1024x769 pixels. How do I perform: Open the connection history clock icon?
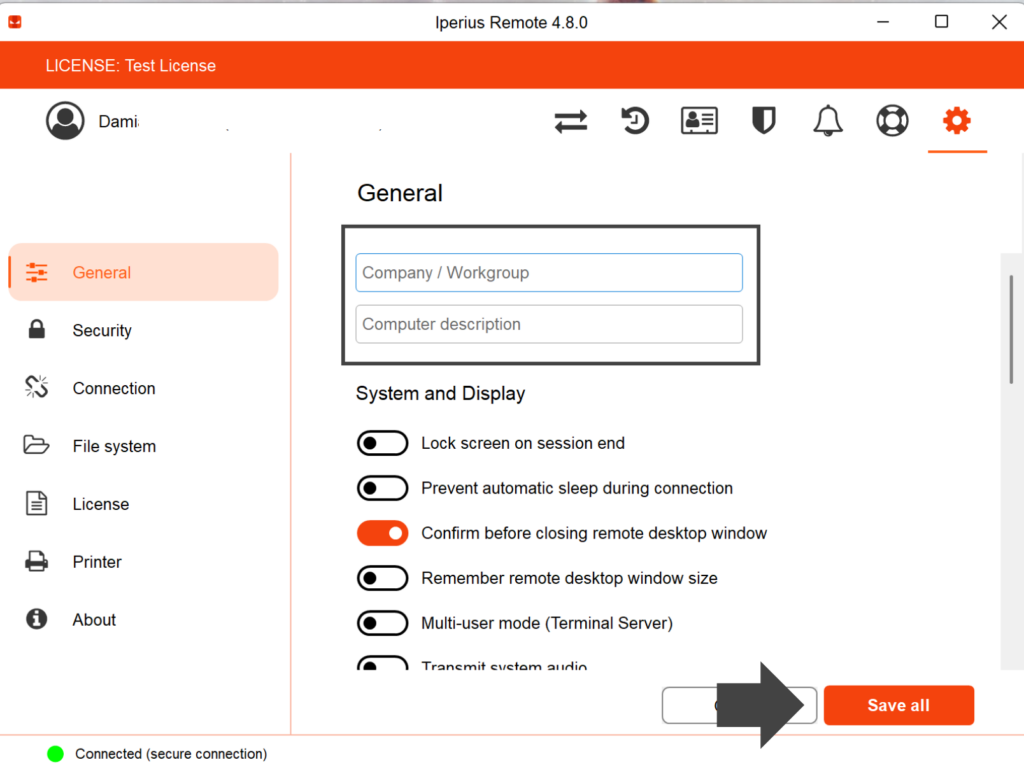coord(634,121)
